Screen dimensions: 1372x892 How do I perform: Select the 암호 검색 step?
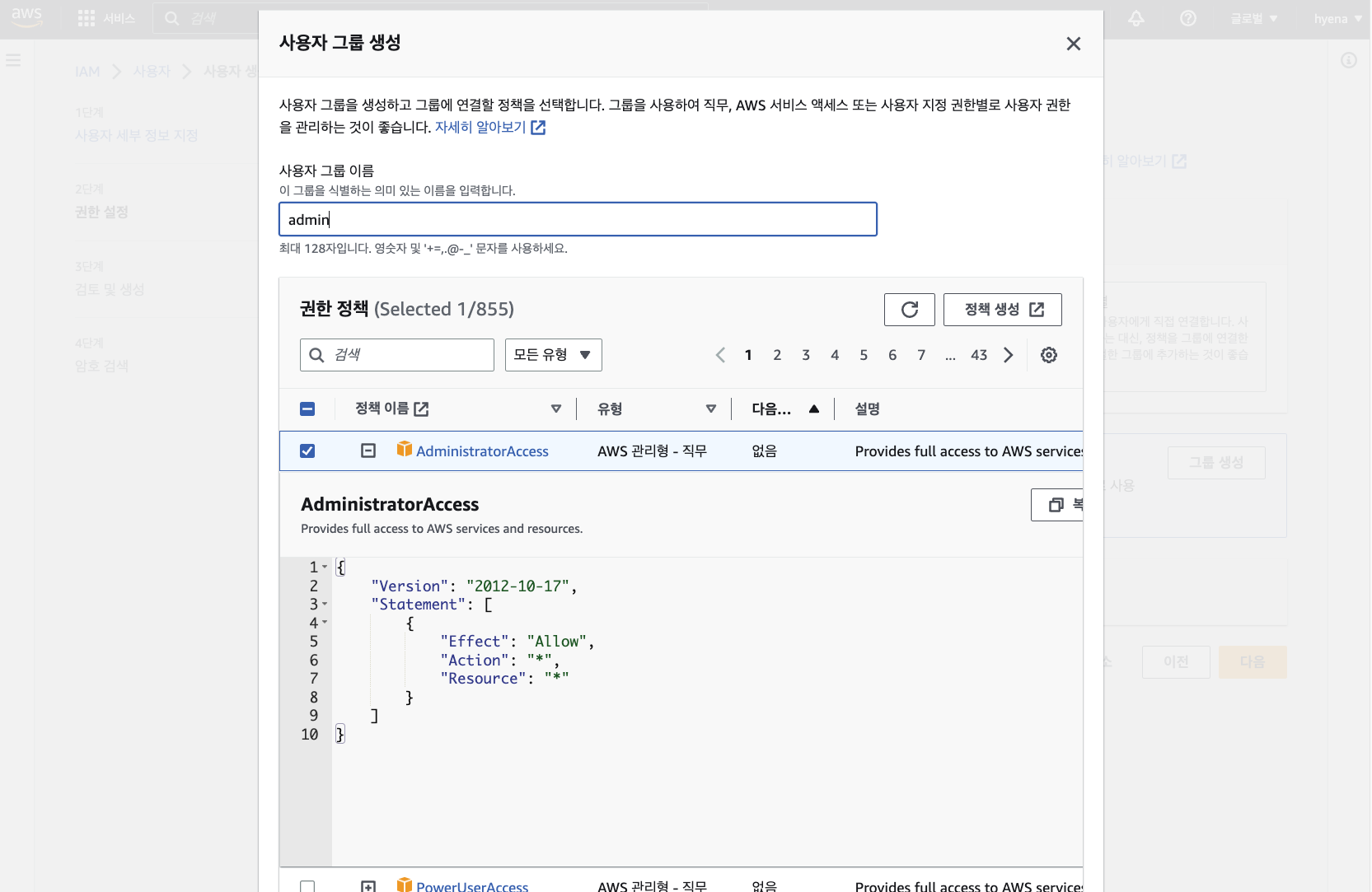point(101,367)
